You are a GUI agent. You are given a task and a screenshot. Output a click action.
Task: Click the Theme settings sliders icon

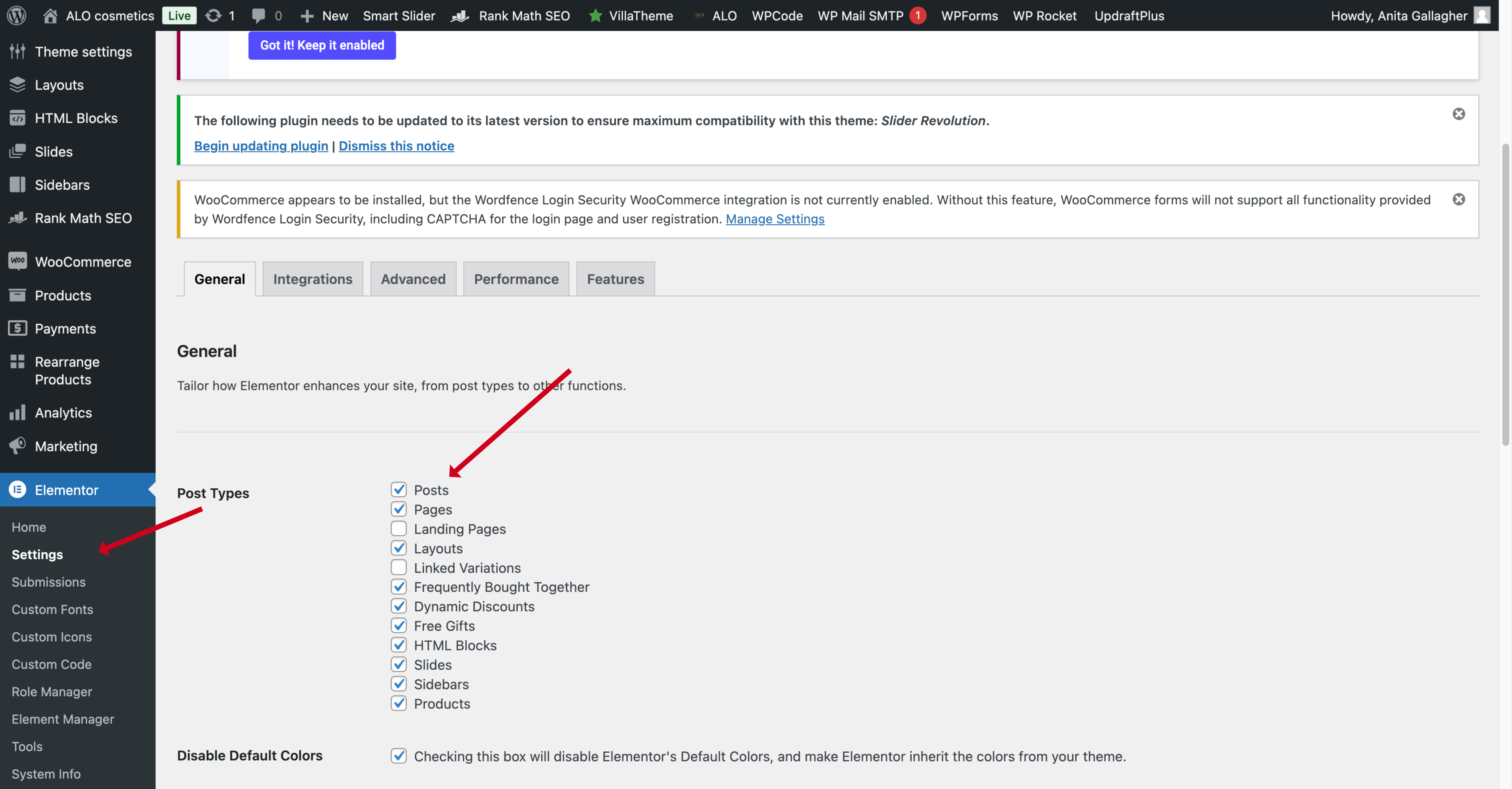click(x=18, y=52)
